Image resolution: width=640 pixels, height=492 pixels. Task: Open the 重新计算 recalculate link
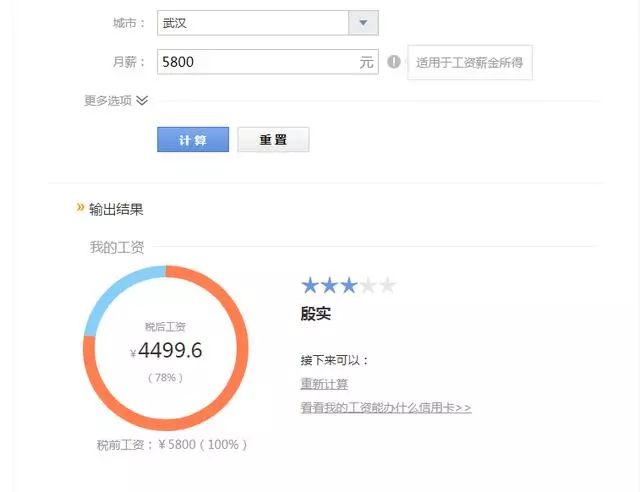[x=324, y=384]
